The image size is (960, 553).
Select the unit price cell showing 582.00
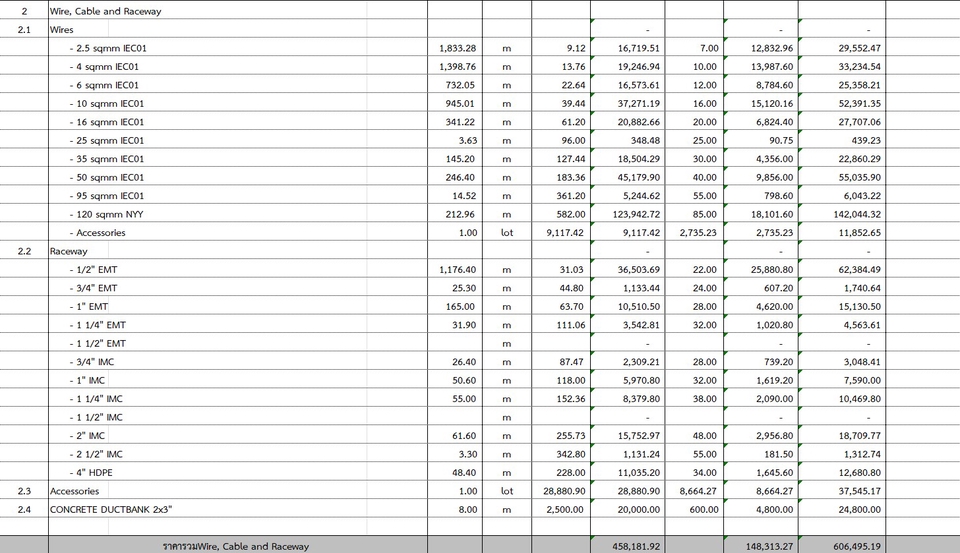tap(571, 214)
